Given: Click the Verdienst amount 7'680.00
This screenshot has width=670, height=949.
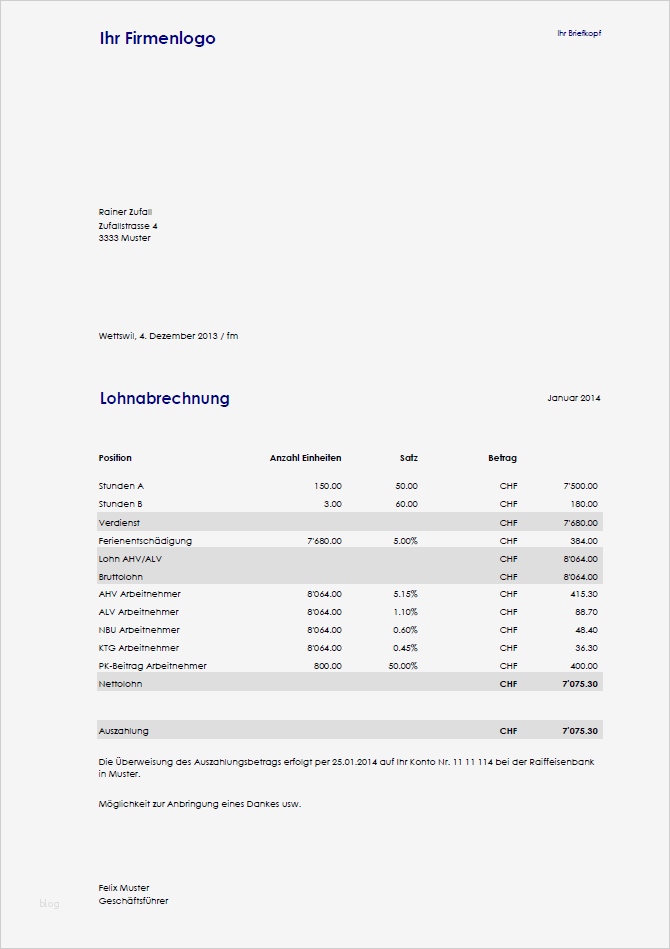Looking at the screenshot, I should pos(580,523).
